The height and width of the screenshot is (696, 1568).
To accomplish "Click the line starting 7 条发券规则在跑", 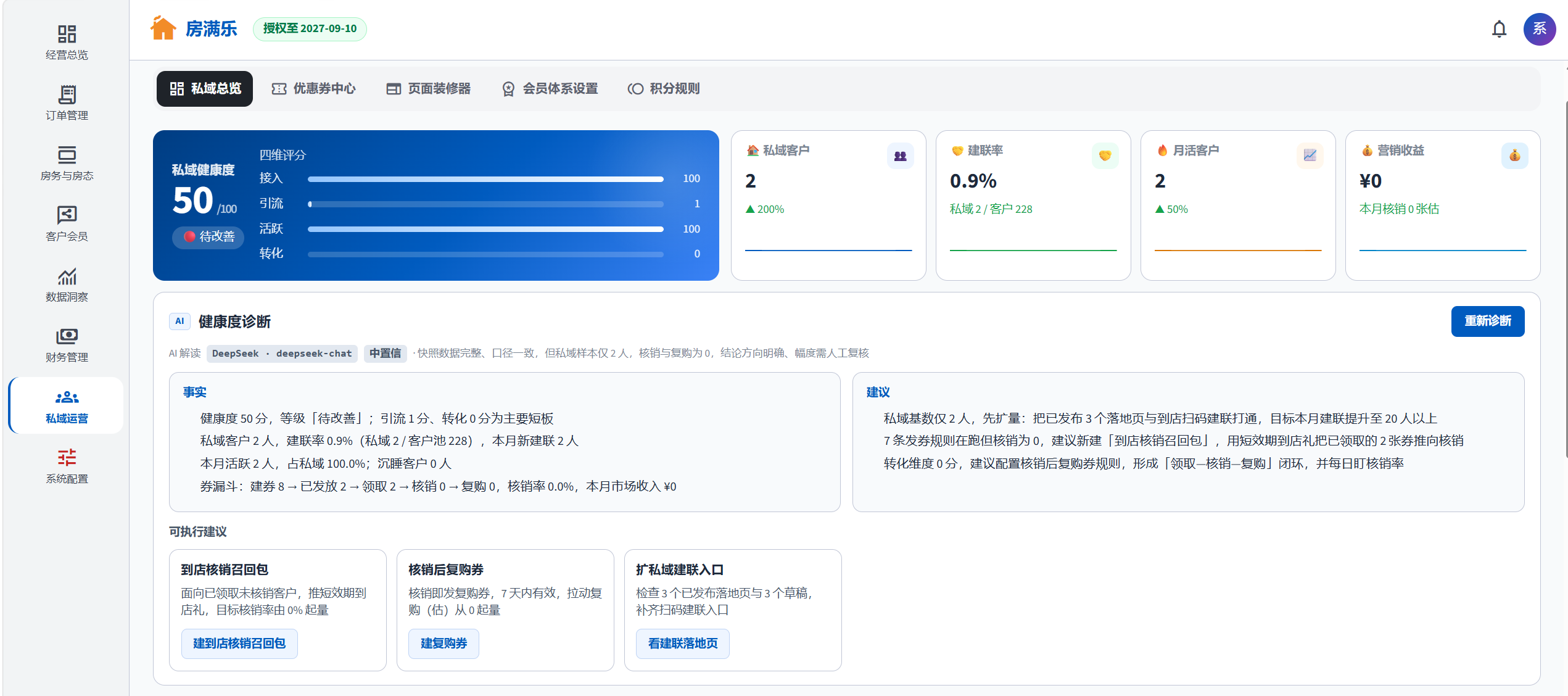I will pos(1173,441).
